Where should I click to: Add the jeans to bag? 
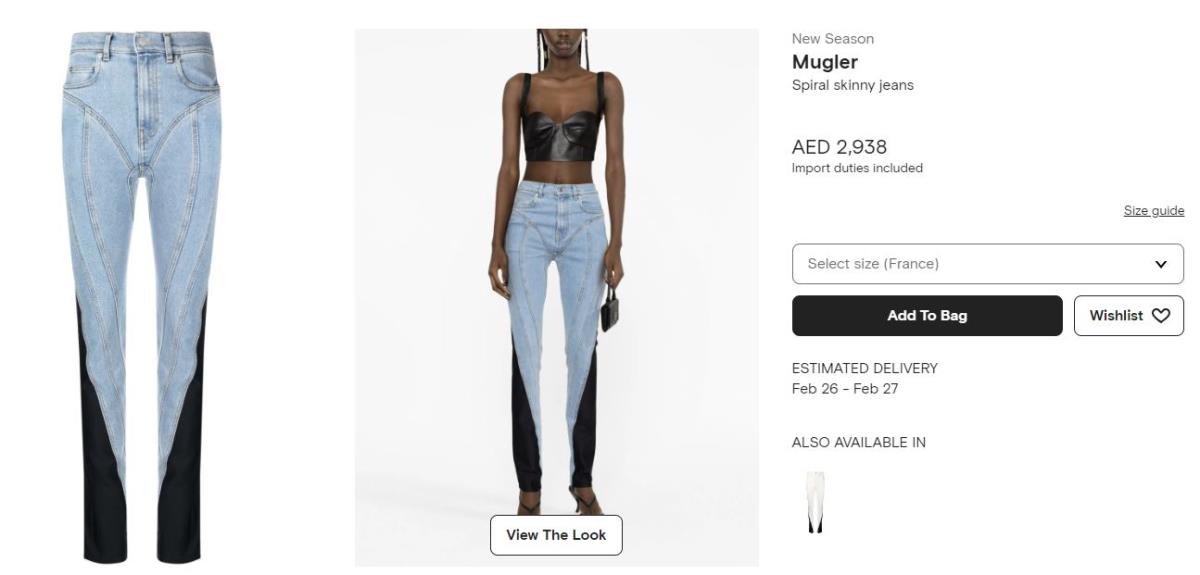click(x=927, y=315)
